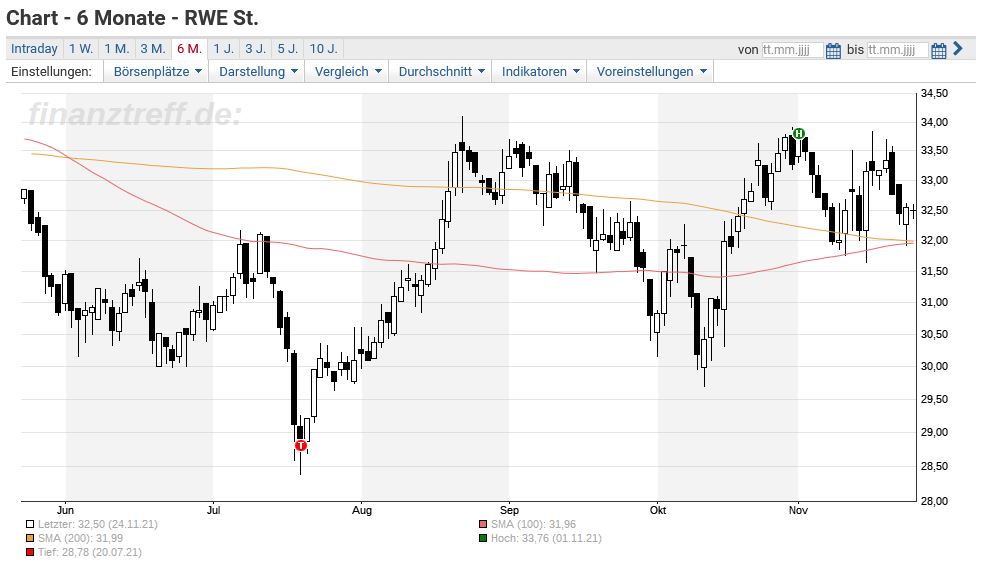Select the 10 J. timeframe tab
Viewport: 983px width, 564px height.
coord(323,49)
